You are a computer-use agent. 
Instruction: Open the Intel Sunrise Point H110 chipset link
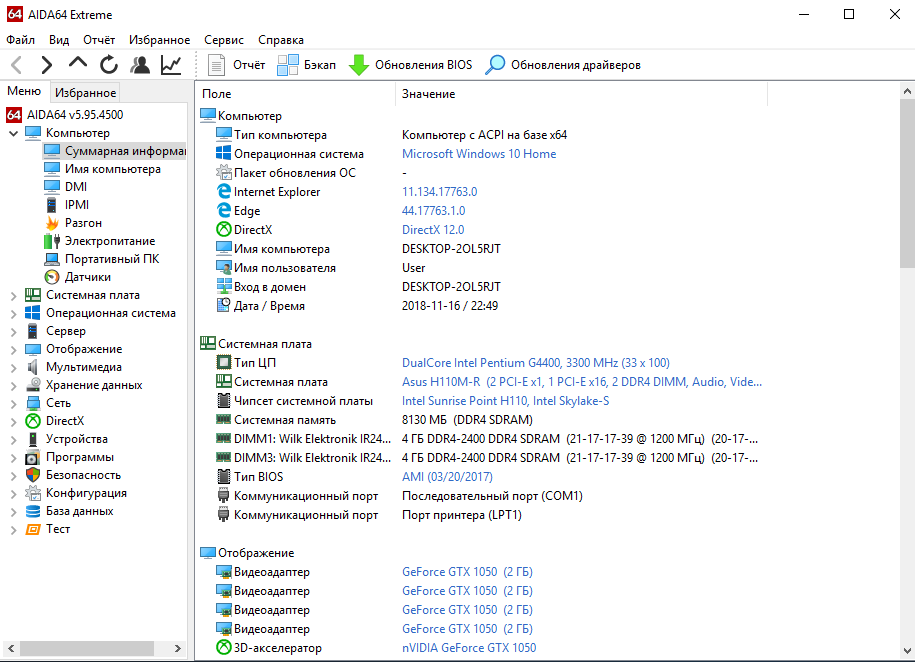pos(505,401)
